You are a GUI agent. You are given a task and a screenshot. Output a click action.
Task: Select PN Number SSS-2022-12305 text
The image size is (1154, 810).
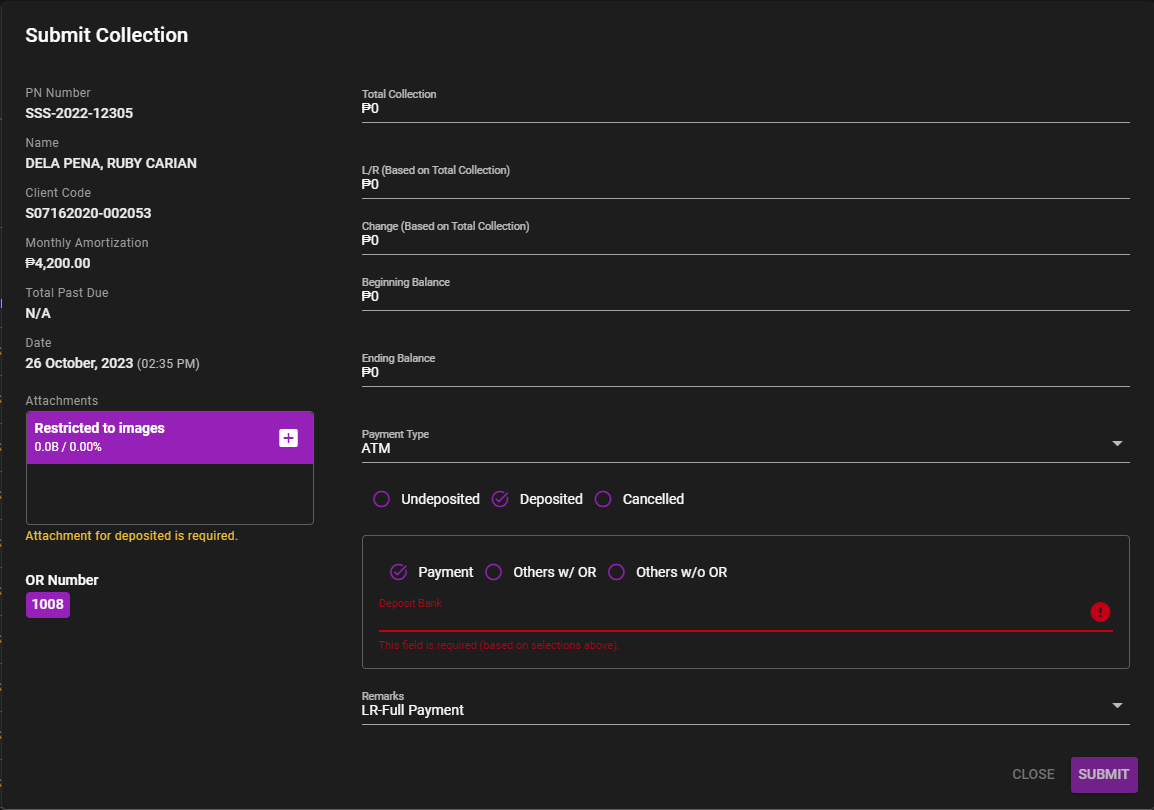coord(79,113)
